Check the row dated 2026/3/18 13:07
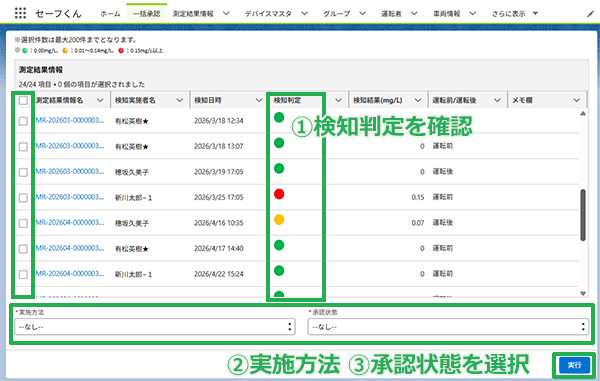 [23, 147]
